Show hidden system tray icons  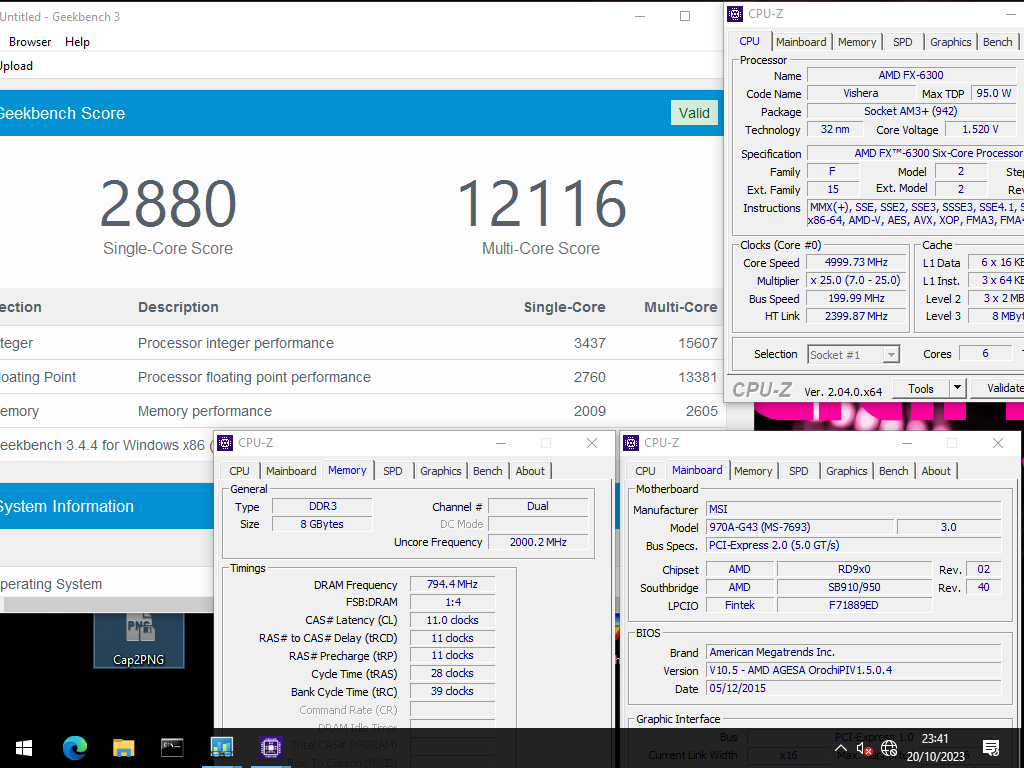(841, 748)
